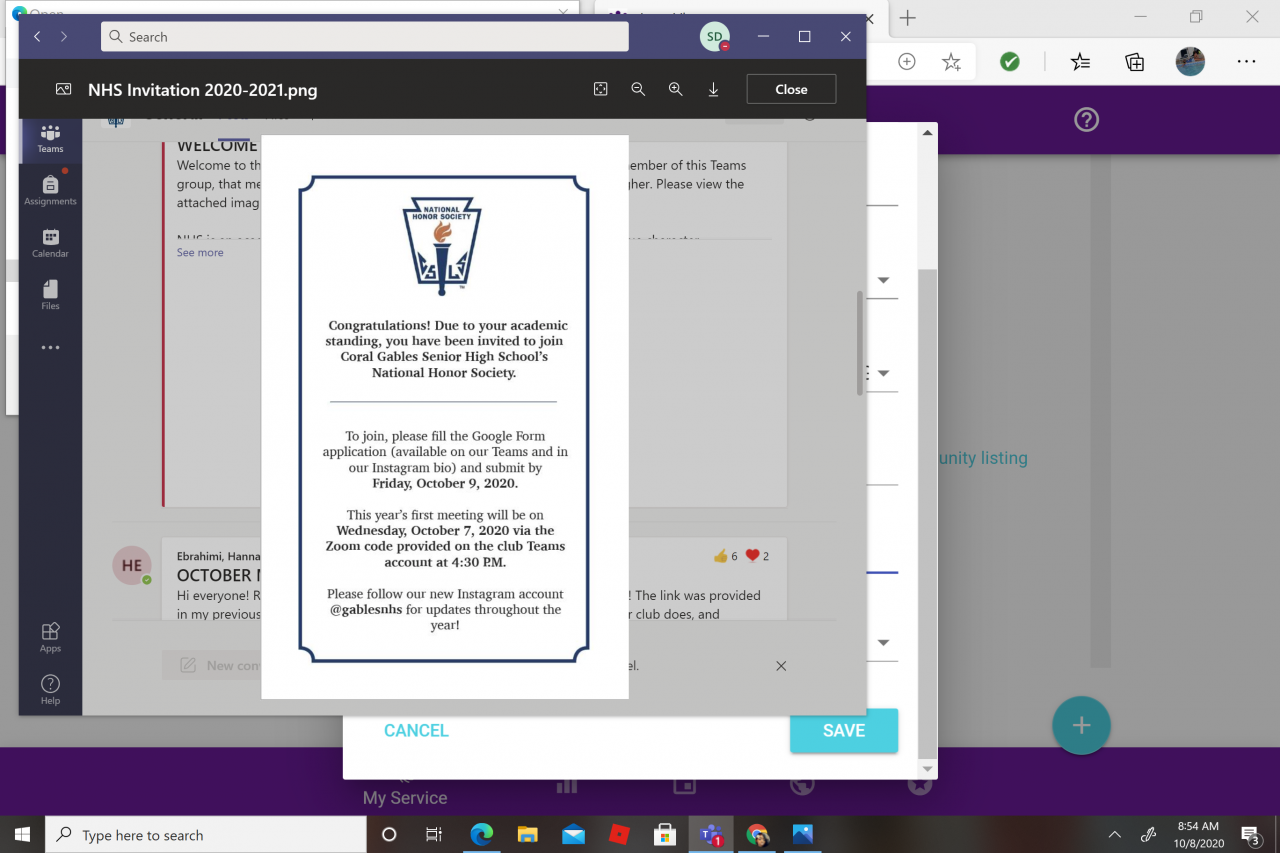Open the browser profile picture menu
Screen dimensions: 1280x853
coord(1190,61)
